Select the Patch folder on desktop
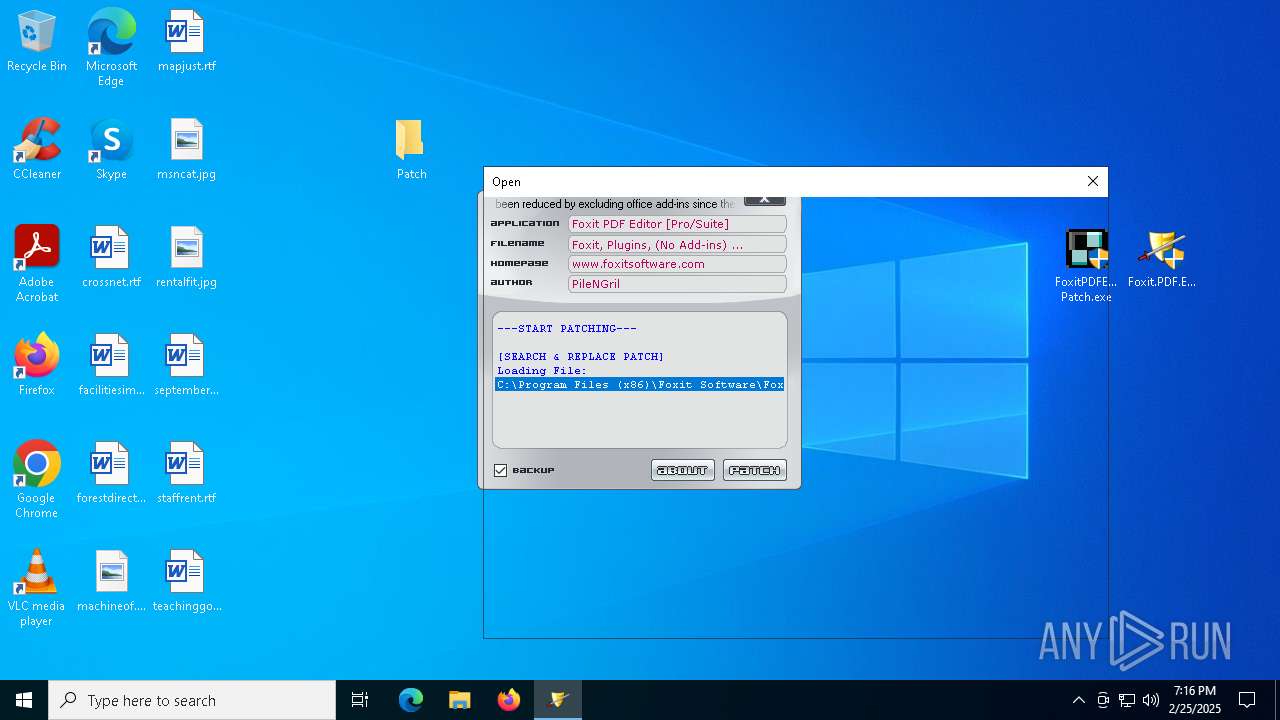 411,149
